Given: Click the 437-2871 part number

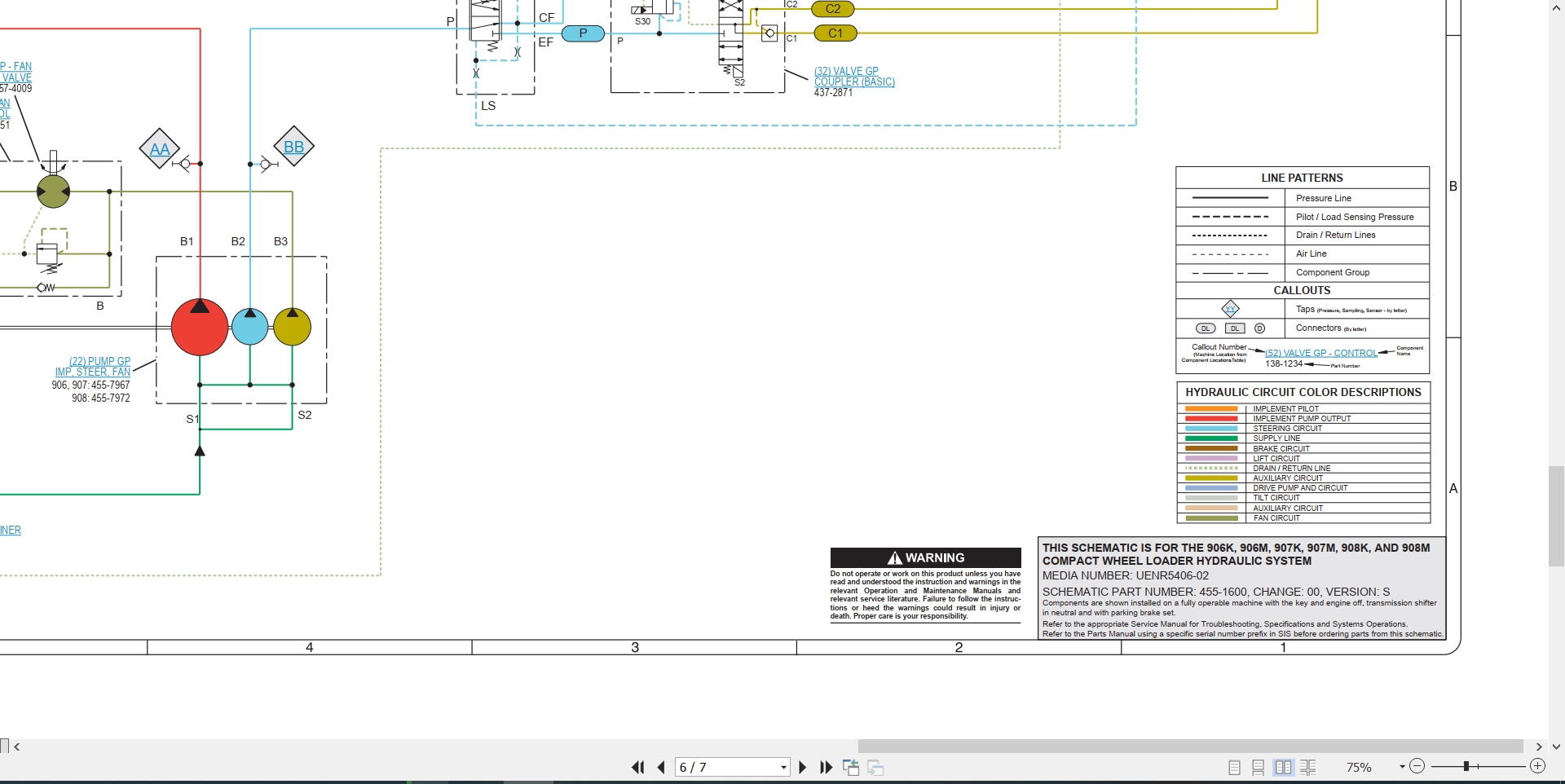Looking at the screenshot, I should [833, 93].
